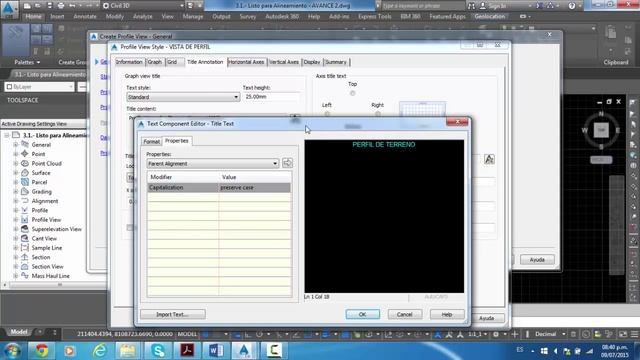Screen dimensions: 640x360
Task: Open the Vertical Axes tab
Action: [284, 62]
